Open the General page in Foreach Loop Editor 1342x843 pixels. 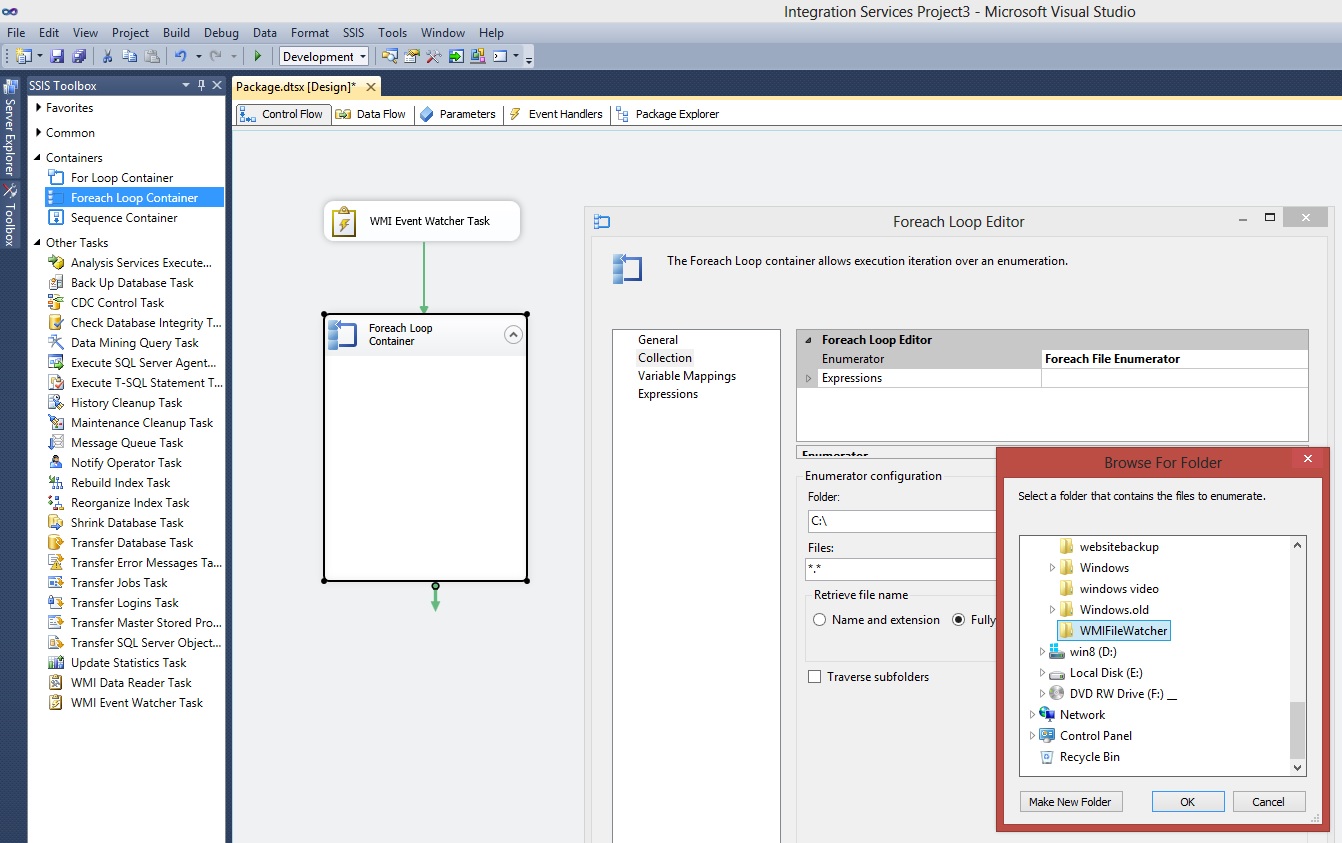[x=658, y=340]
